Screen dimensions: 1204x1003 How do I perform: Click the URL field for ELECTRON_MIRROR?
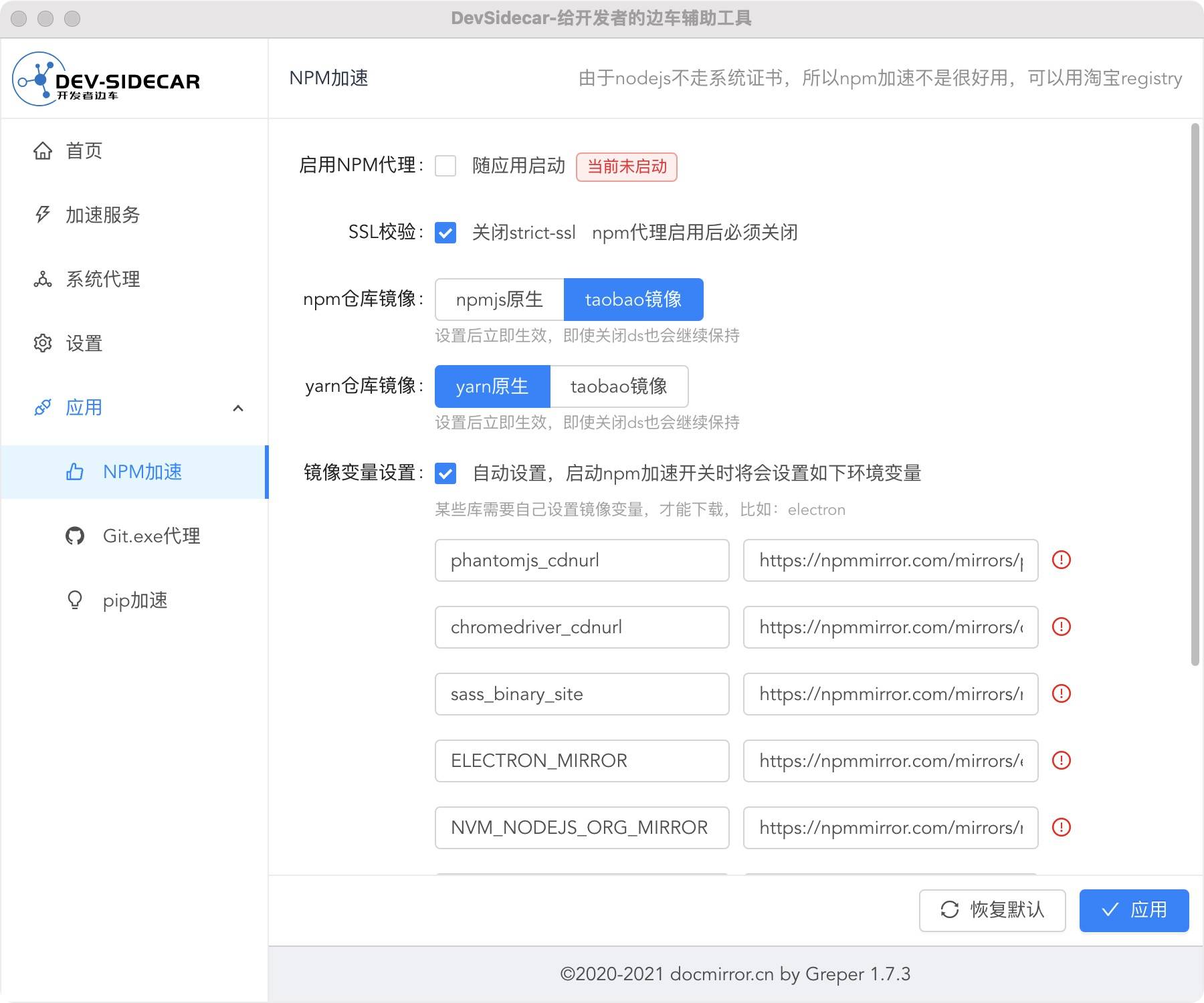pyautogui.click(x=891, y=761)
